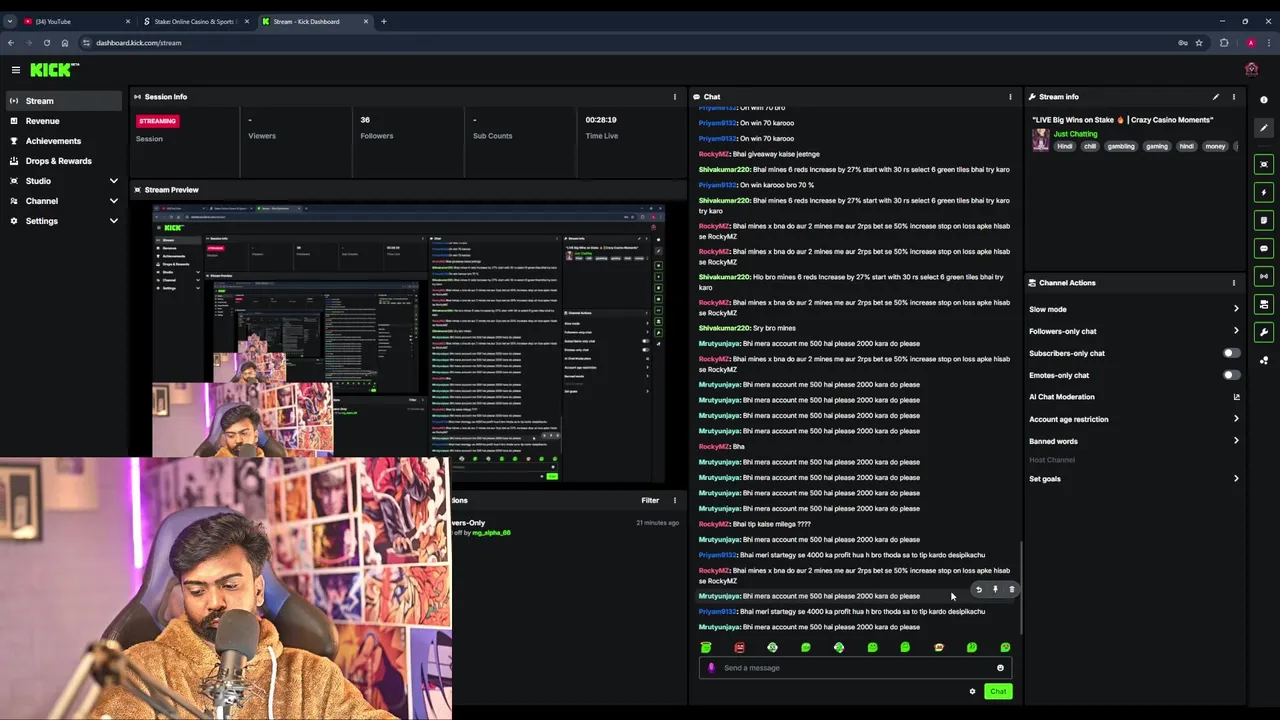Open Banned words options chevron
The image size is (1280, 720).
pos(1236,441)
